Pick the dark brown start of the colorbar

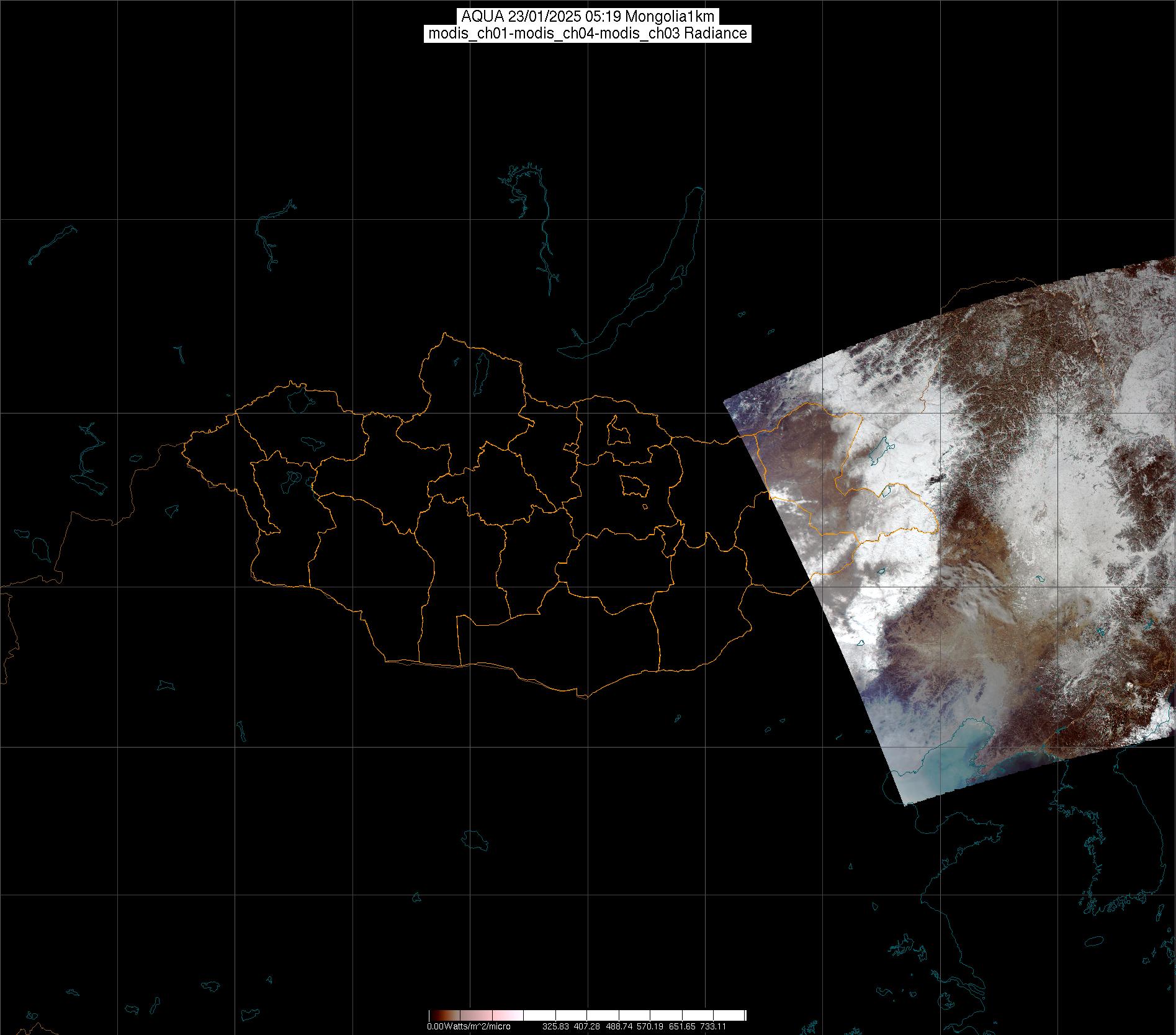[434, 1015]
